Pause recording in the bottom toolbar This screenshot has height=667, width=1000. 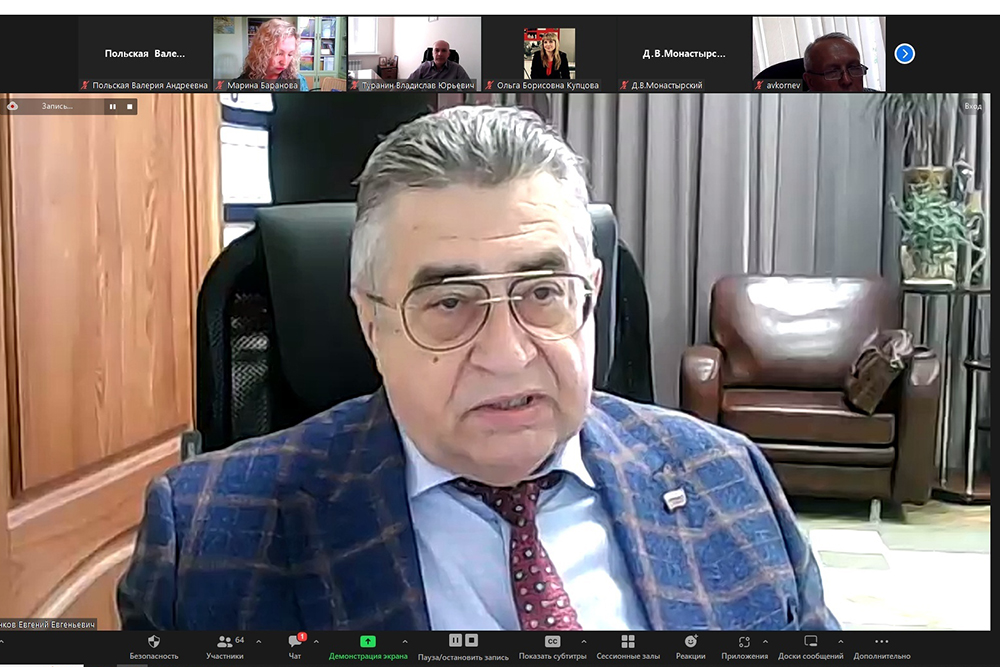pyautogui.click(x=455, y=640)
